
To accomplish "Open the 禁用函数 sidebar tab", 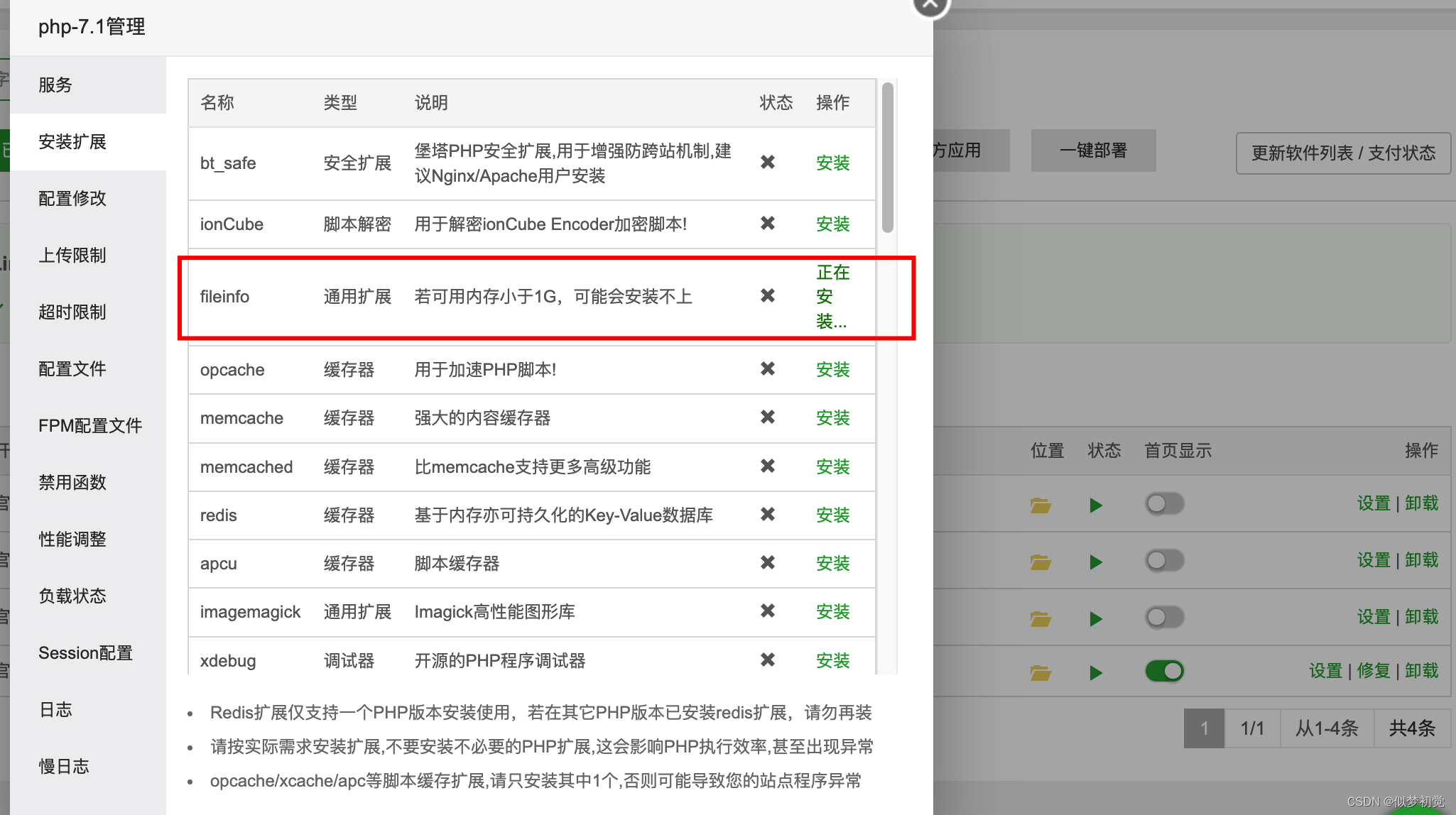I will (x=72, y=483).
